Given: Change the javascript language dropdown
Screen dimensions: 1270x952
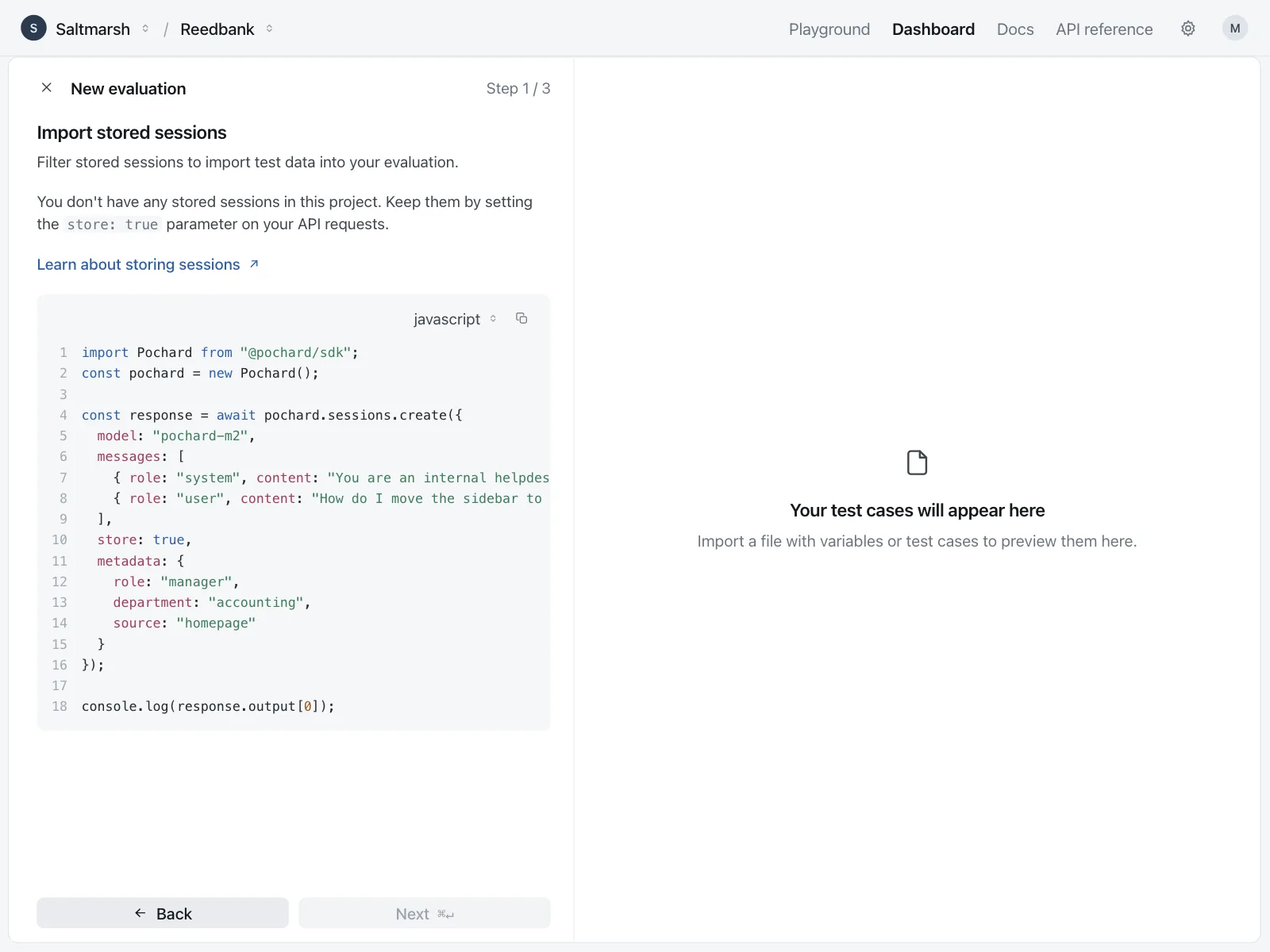Looking at the screenshot, I should tap(455, 319).
